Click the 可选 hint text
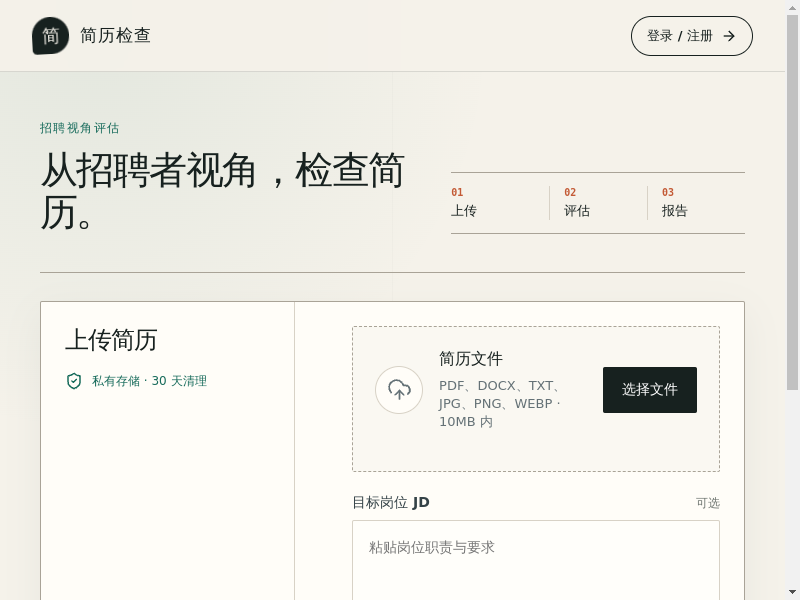The width and height of the screenshot is (800, 600). pos(708,503)
